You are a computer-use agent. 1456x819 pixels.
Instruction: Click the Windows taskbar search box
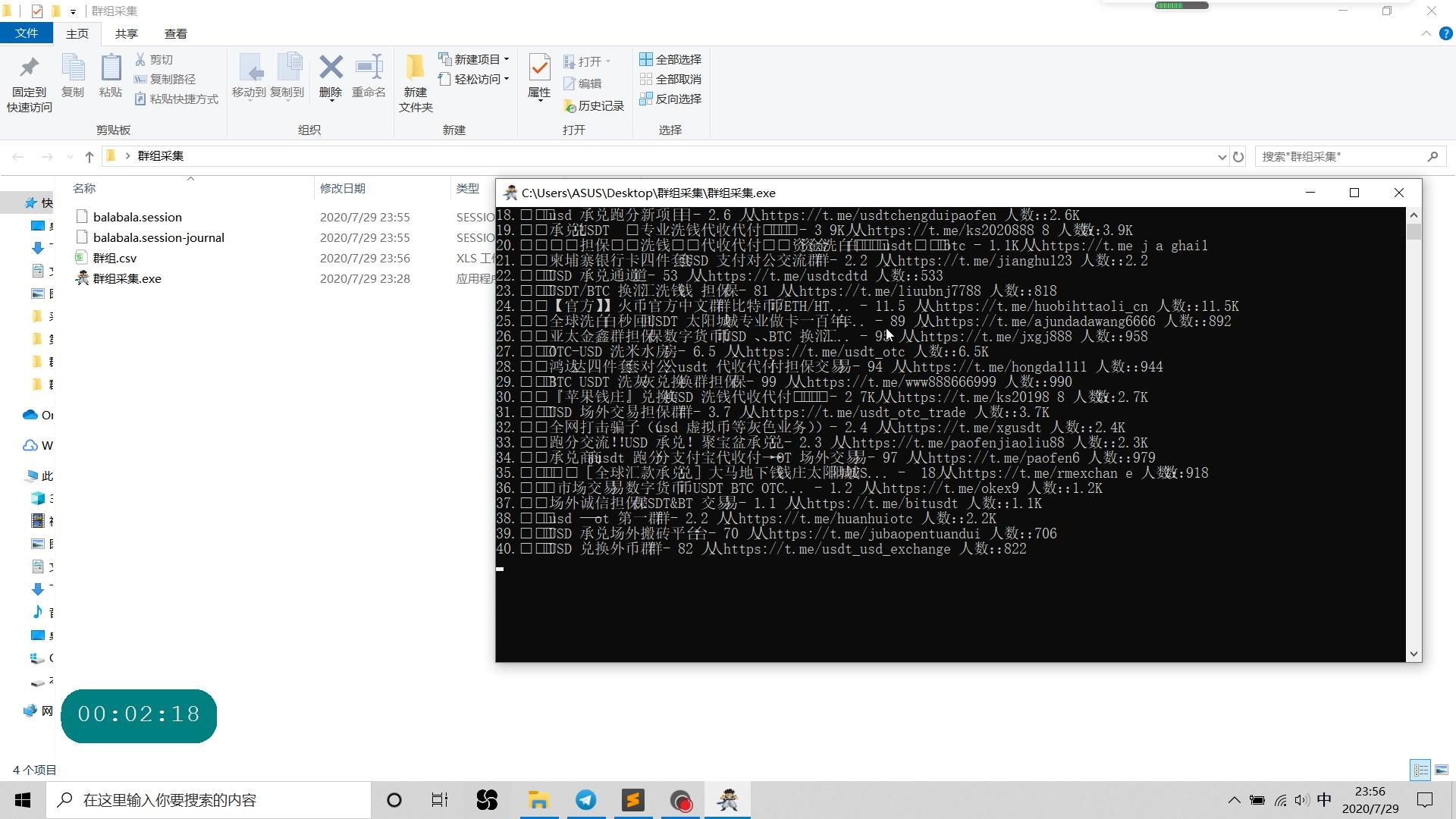[x=209, y=800]
